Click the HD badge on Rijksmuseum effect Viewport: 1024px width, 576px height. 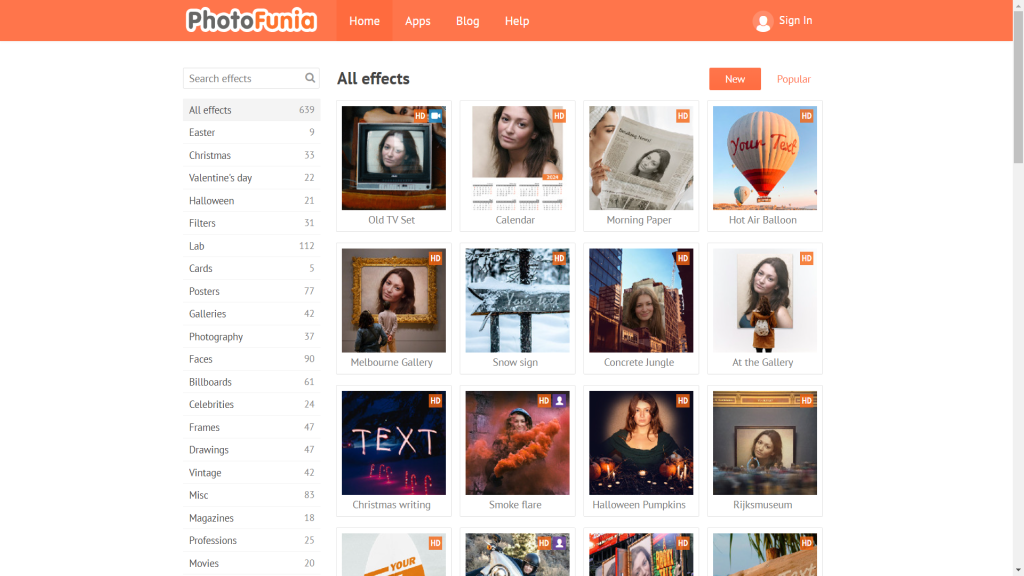(x=806, y=401)
